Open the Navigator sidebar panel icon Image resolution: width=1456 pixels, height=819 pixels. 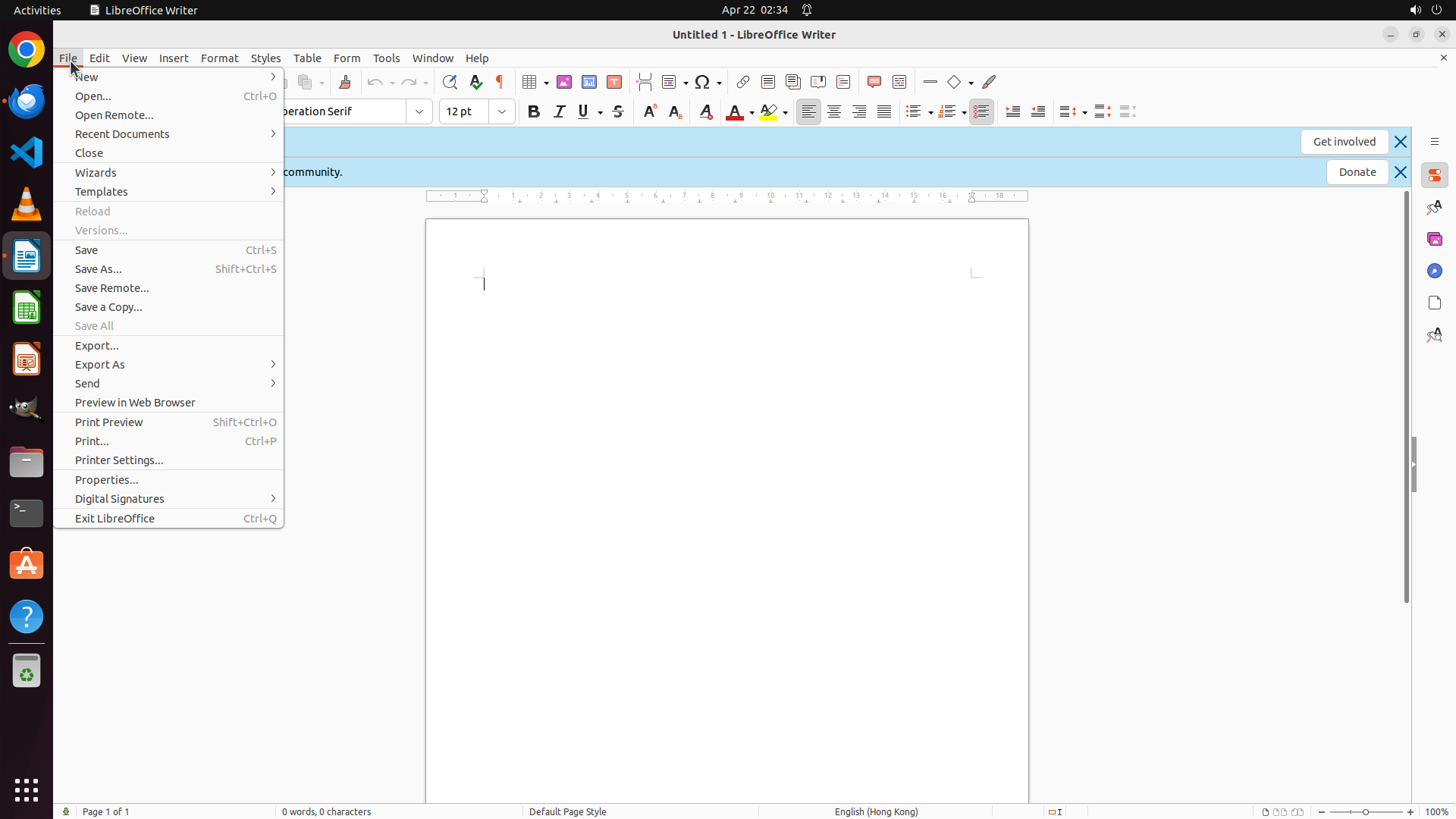(1434, 271)
